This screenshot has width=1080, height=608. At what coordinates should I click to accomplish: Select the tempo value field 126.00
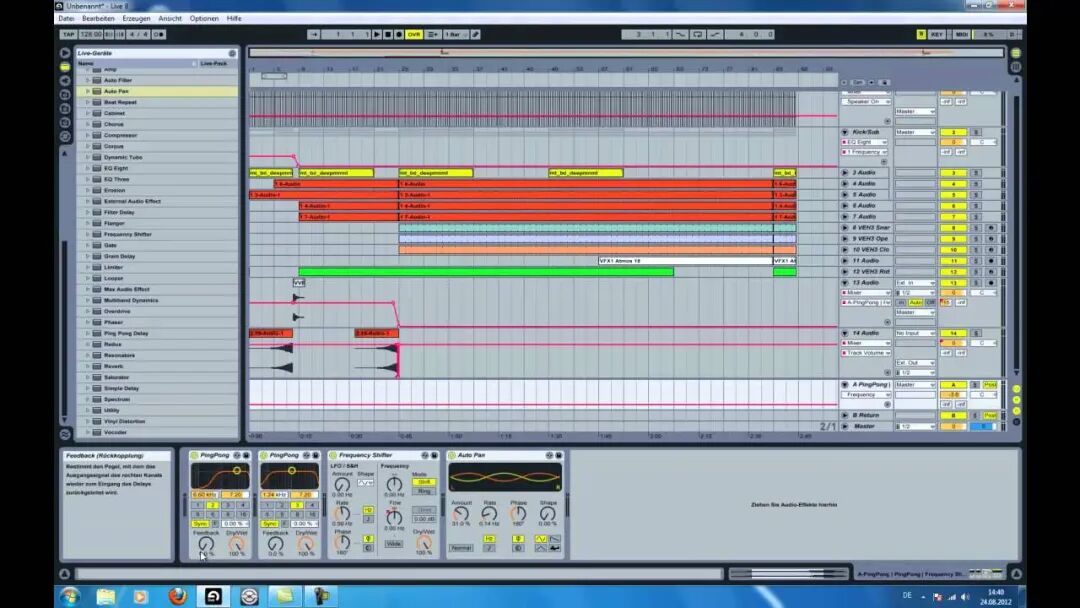(90, 34)
